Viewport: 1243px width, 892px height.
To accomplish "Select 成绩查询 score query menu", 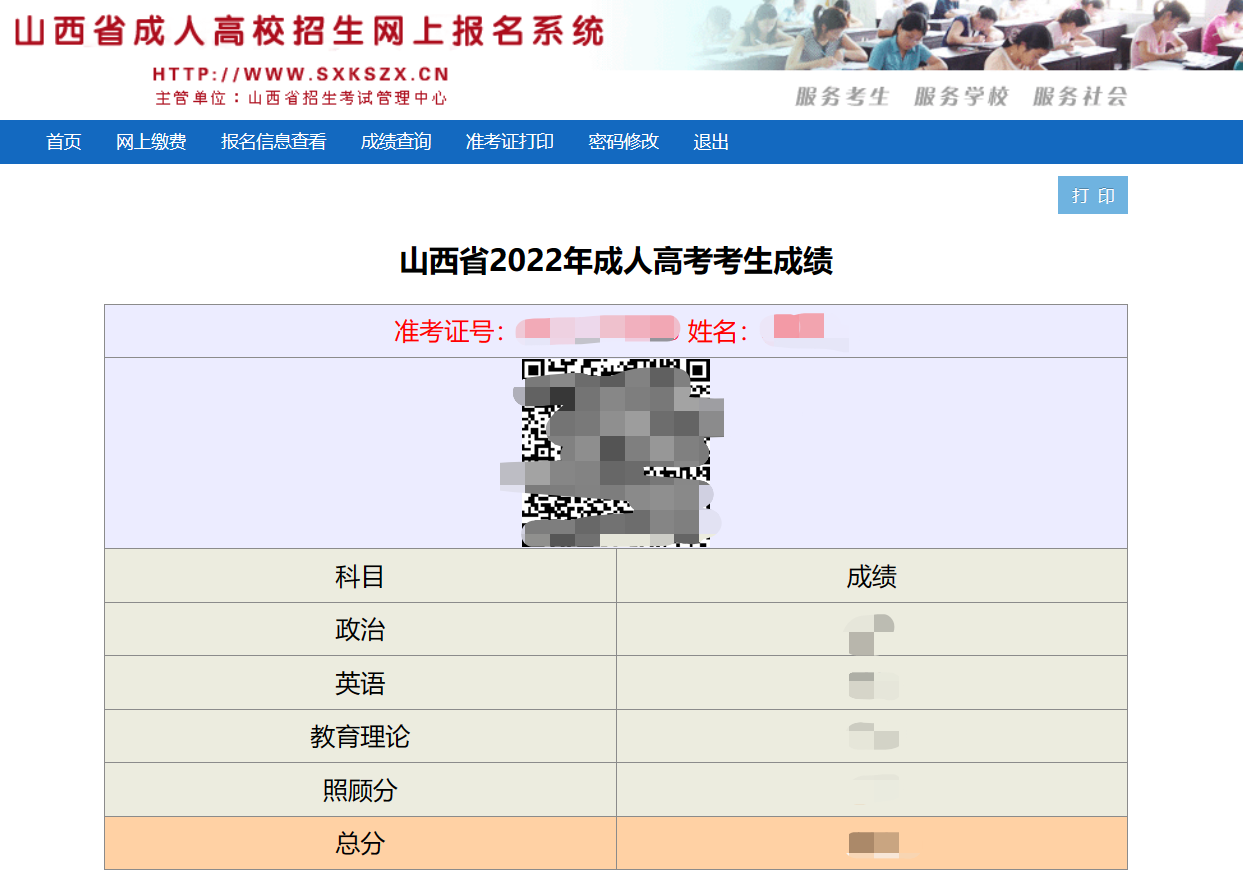I will click(396, 142).
